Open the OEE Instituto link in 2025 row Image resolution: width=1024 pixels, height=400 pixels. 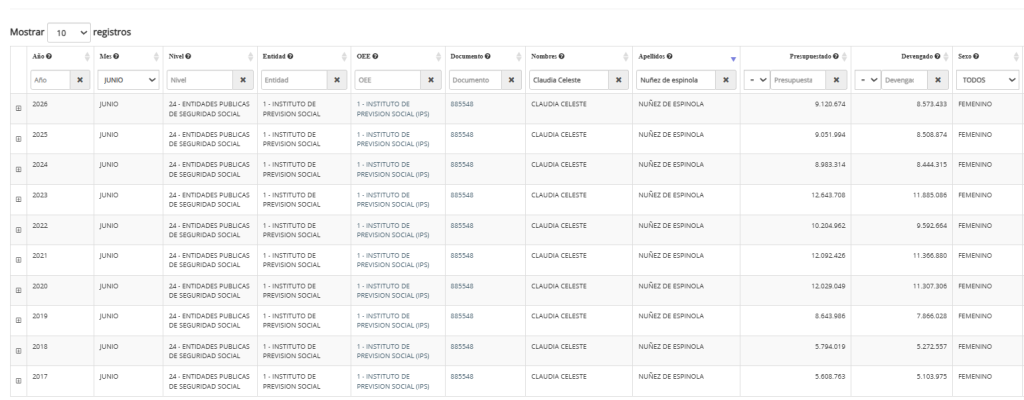pyautogui.click(x=392, y=139)
